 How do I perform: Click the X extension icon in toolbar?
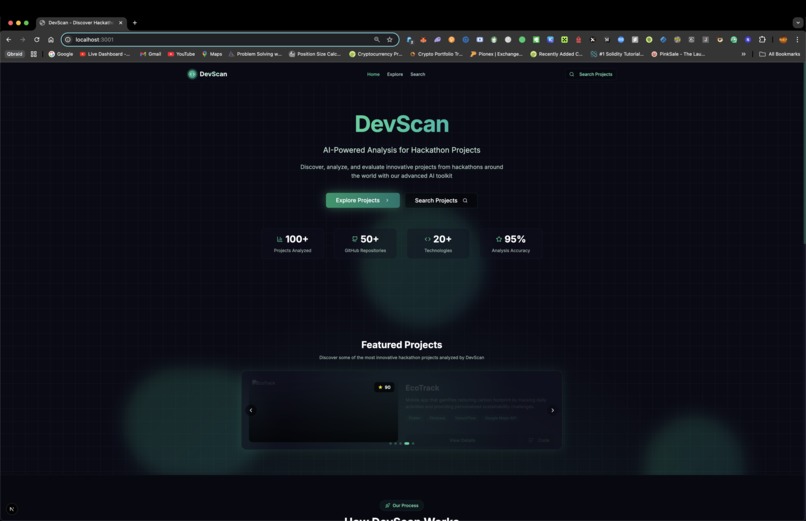[592, 40]
